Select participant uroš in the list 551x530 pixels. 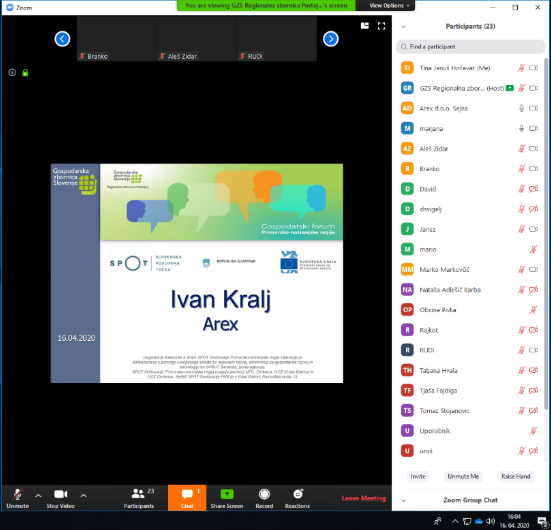pos(470,451)
